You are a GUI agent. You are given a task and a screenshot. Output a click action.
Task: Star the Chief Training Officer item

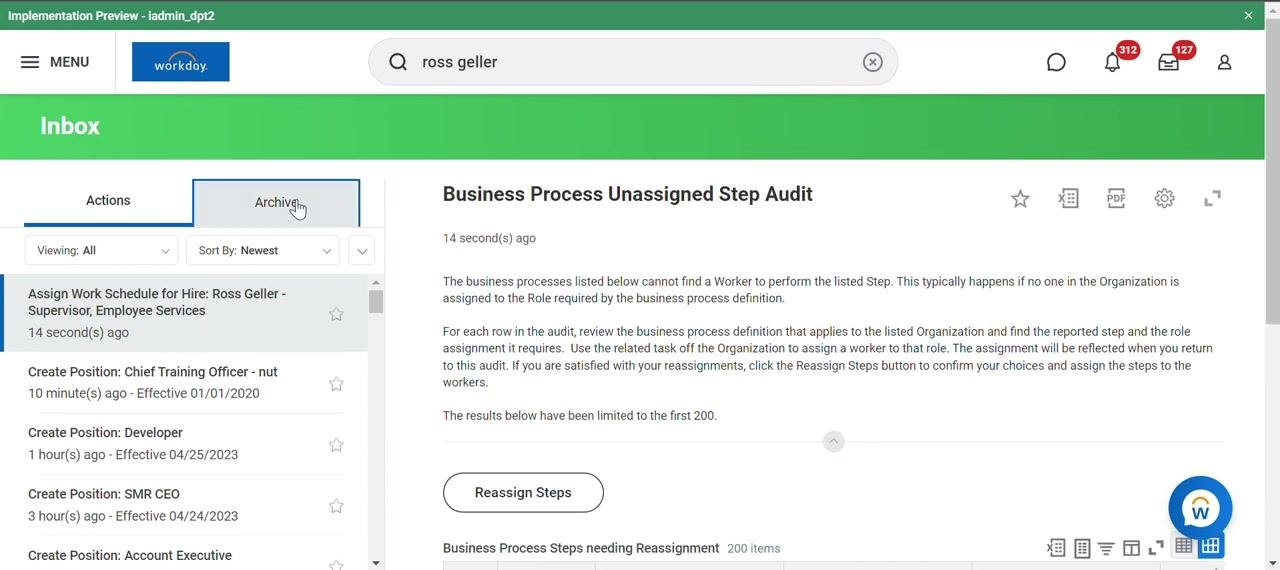pos(336,384)
